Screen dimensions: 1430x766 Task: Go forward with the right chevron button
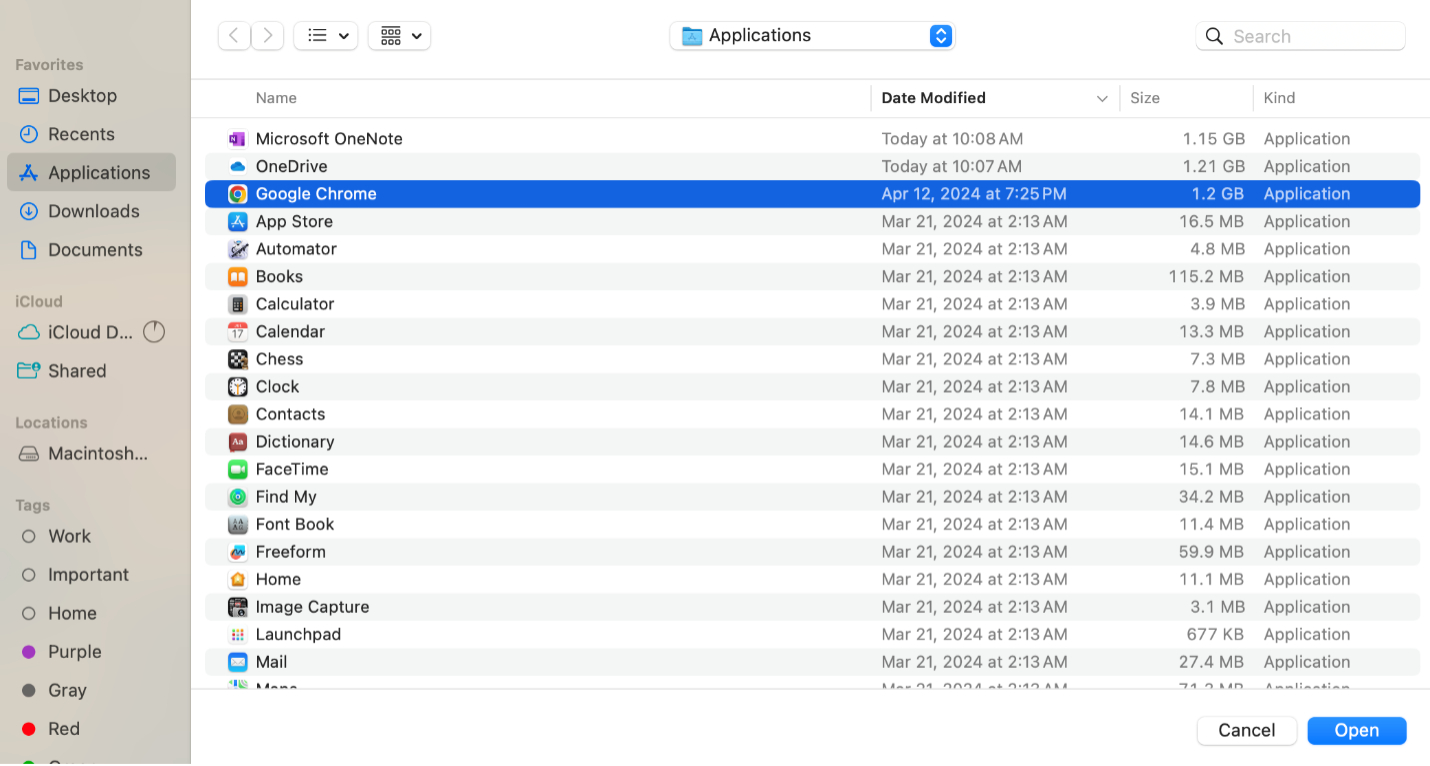point(267,36)
